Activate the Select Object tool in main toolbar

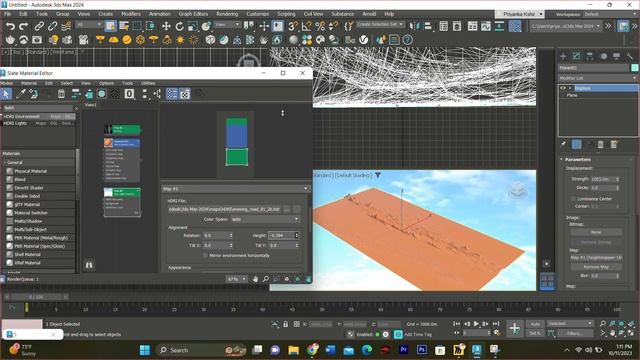point(110,27)
